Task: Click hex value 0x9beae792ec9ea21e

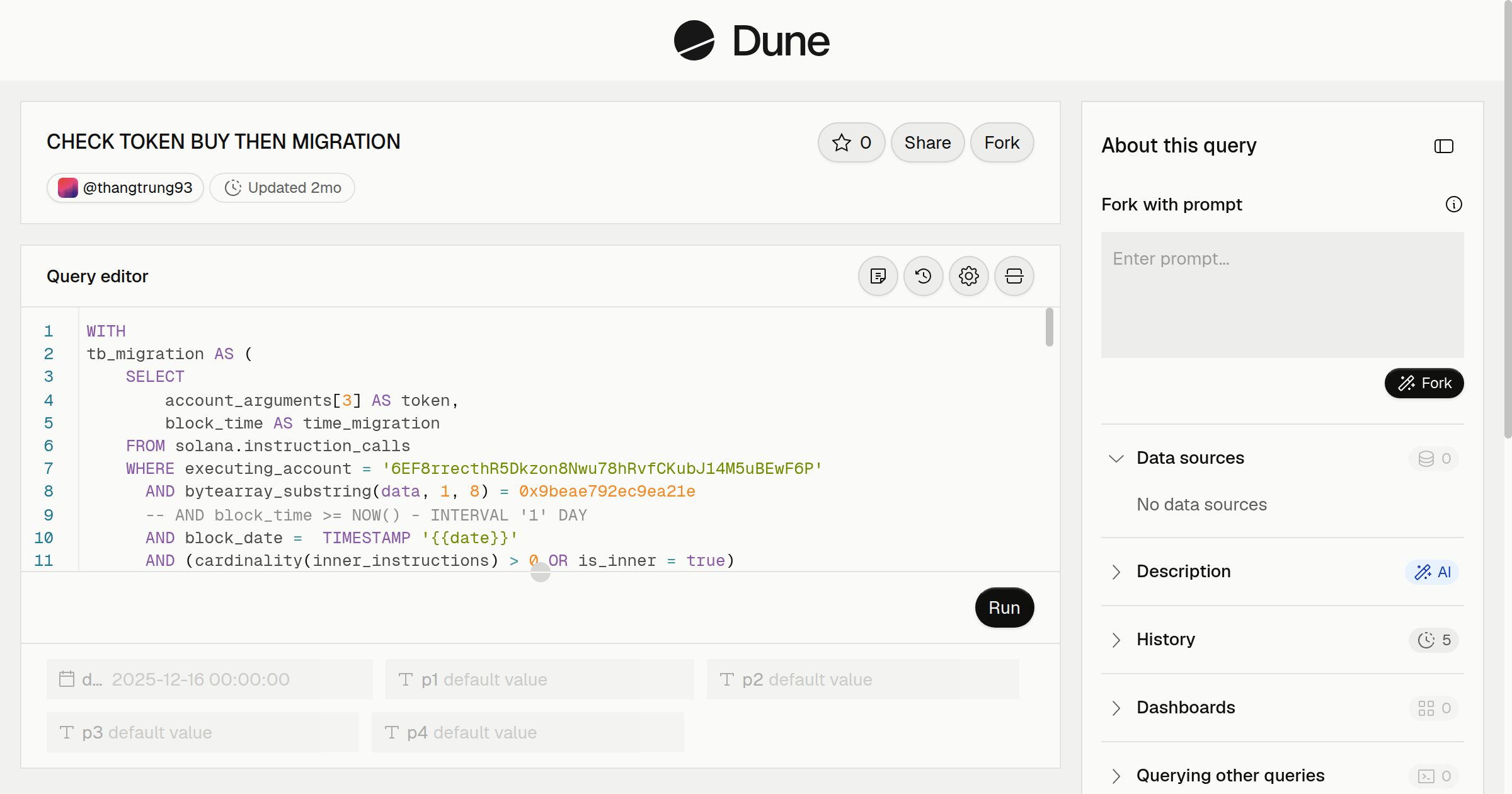Action: pos(607,492)
